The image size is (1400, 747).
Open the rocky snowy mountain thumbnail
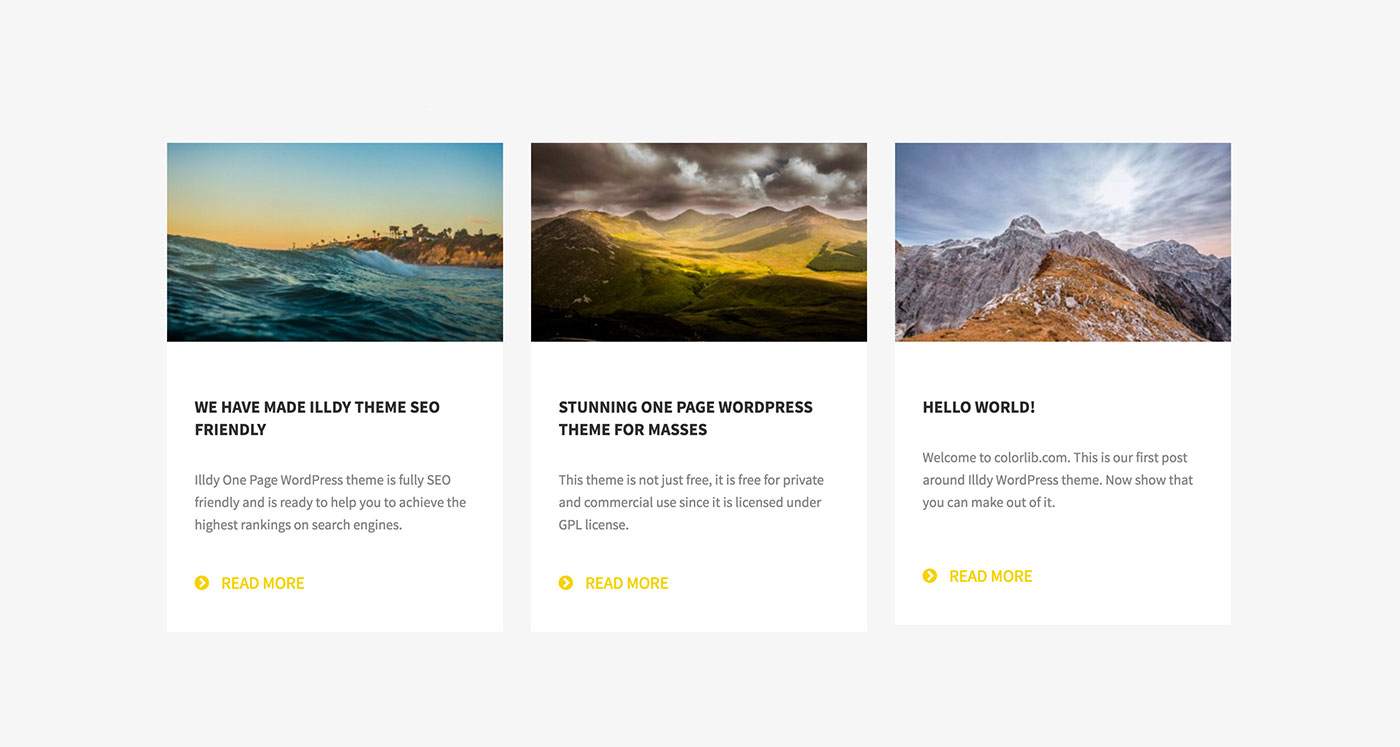tap(1063, 242)
